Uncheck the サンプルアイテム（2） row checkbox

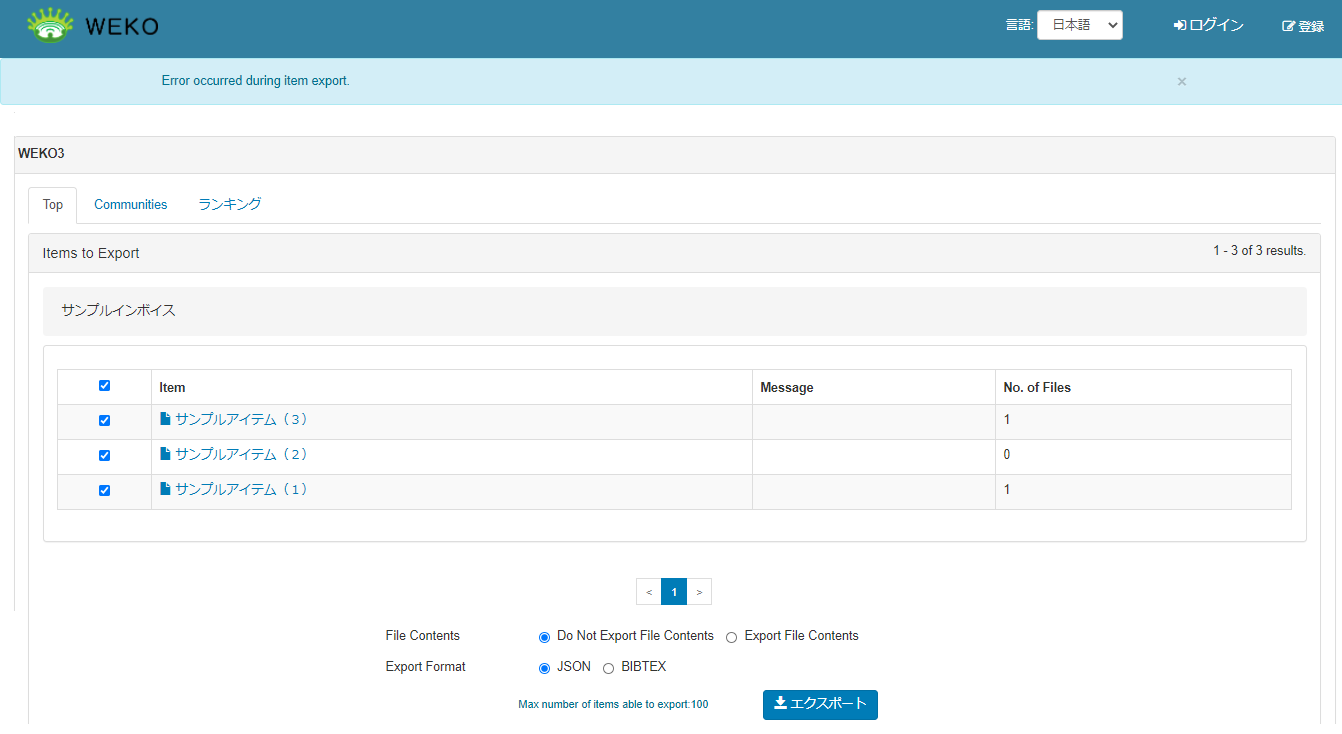click(105, 456)
